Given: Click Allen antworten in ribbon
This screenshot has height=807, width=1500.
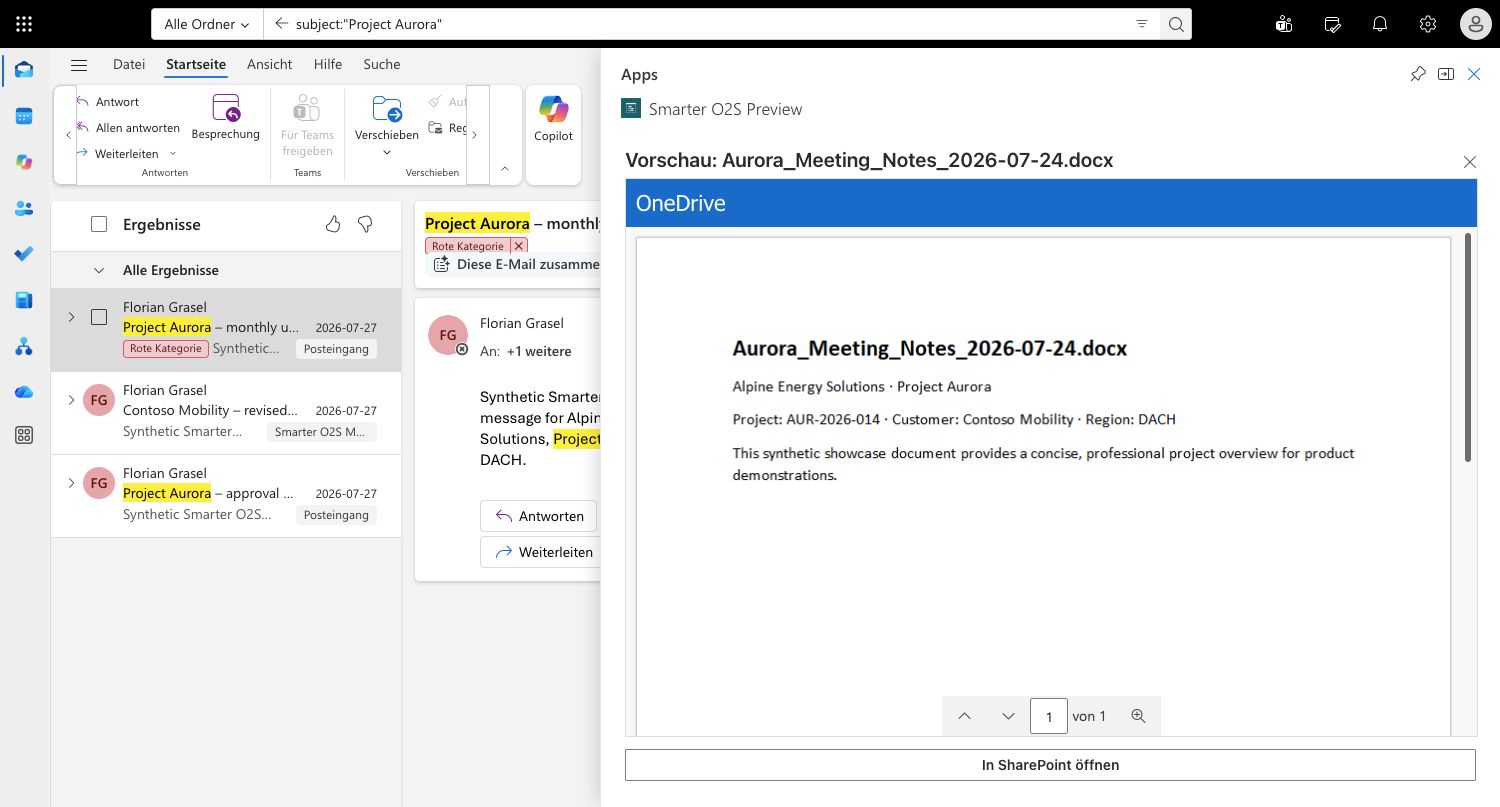Looking at the screenshot, I should pos(128,128).
